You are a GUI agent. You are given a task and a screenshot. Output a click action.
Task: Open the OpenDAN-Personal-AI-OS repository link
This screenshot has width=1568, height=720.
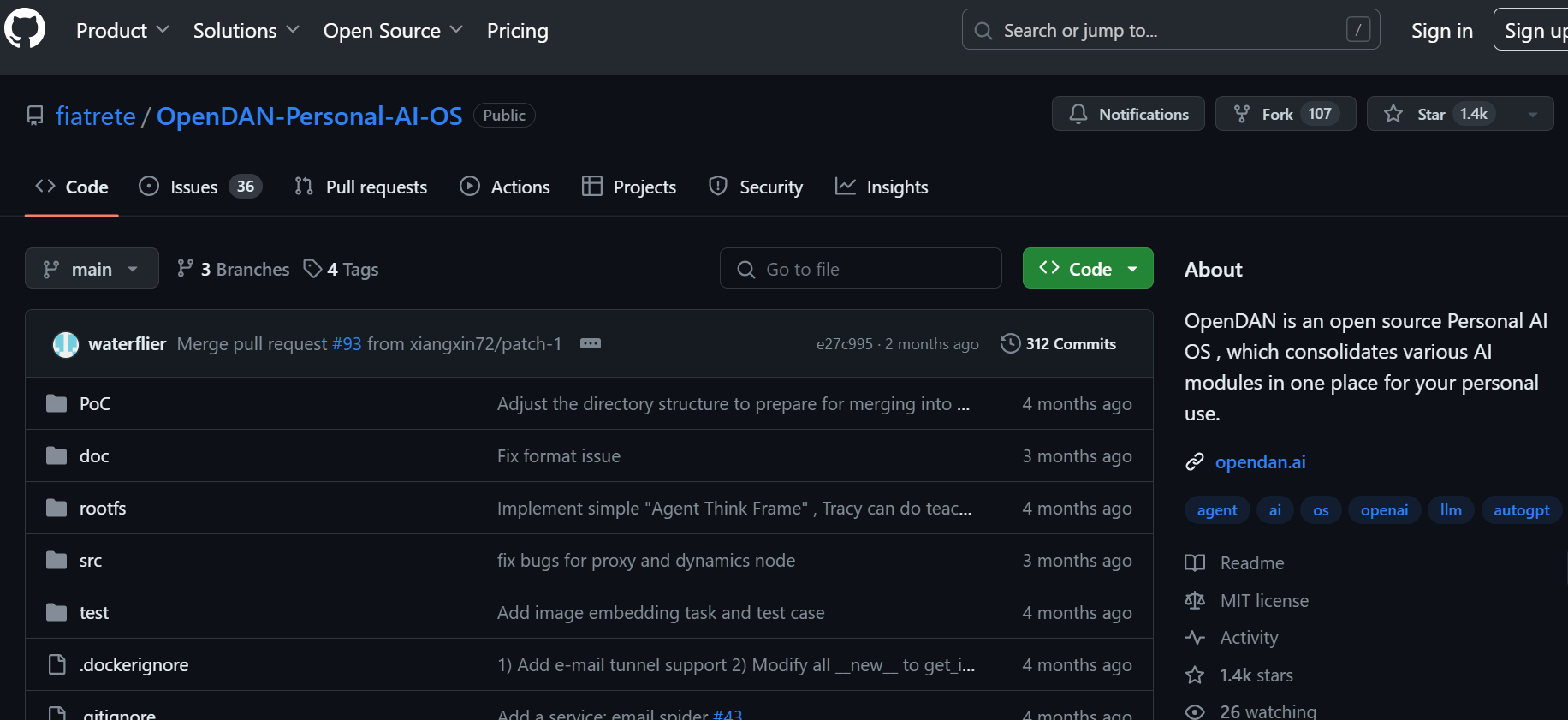tap(309, 116)
